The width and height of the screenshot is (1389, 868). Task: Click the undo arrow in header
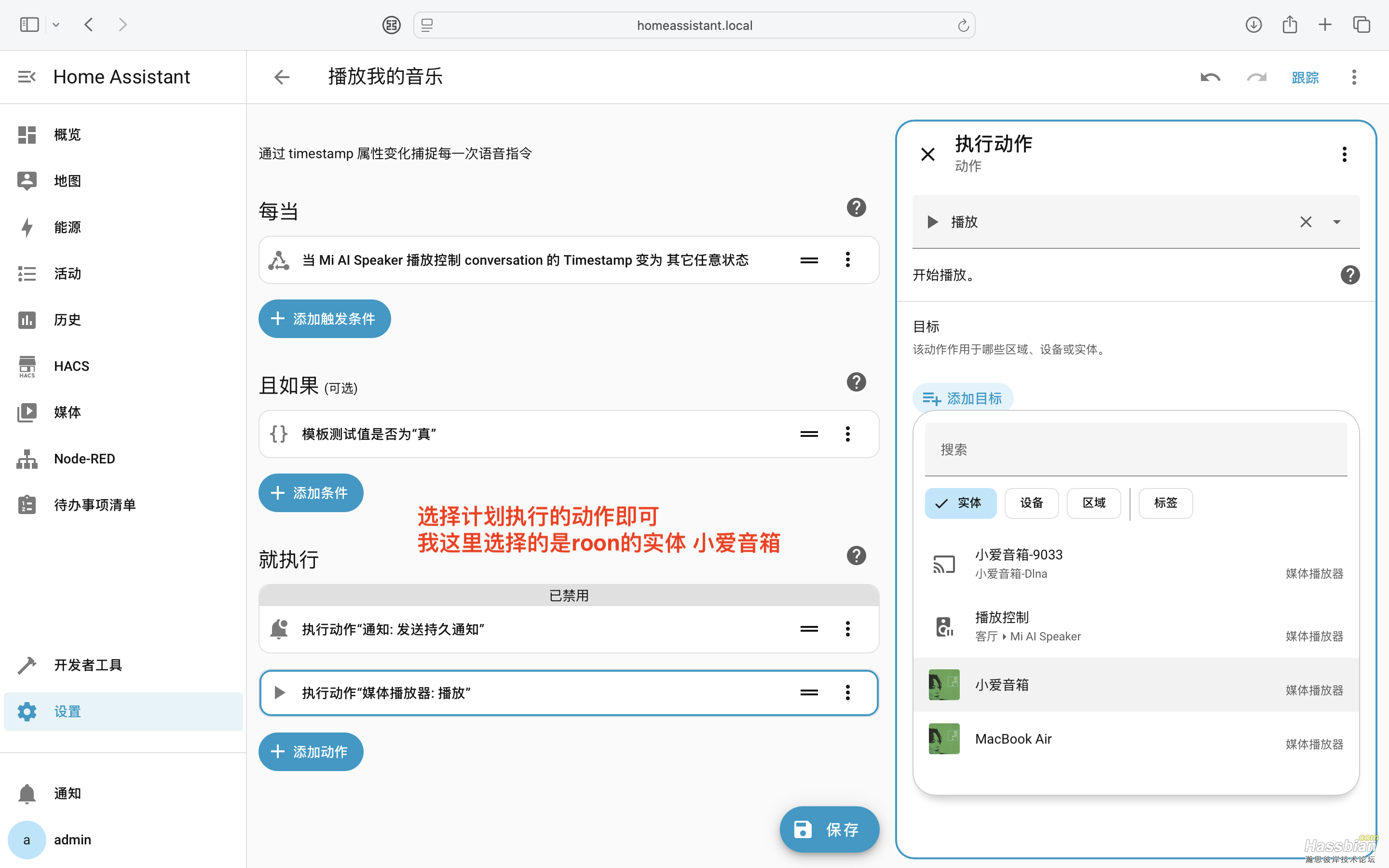click(1210, 78)
